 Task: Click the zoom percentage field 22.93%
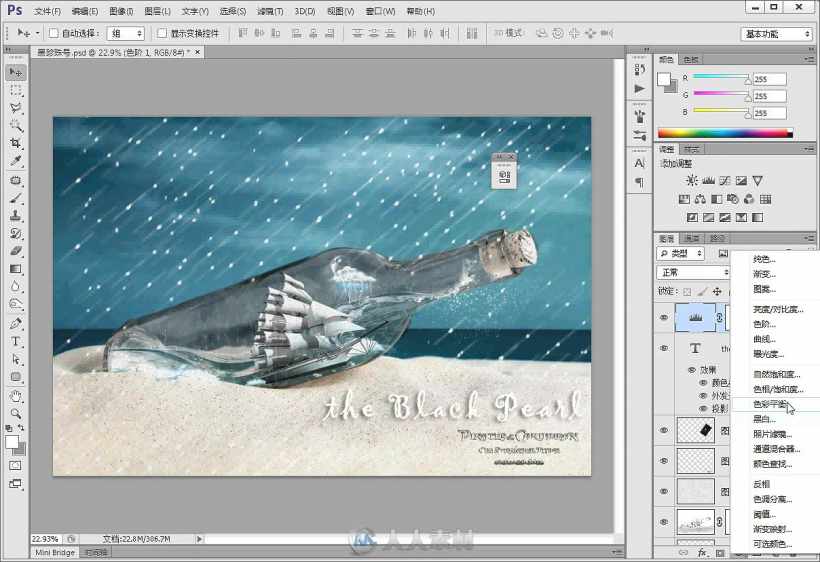46,538
